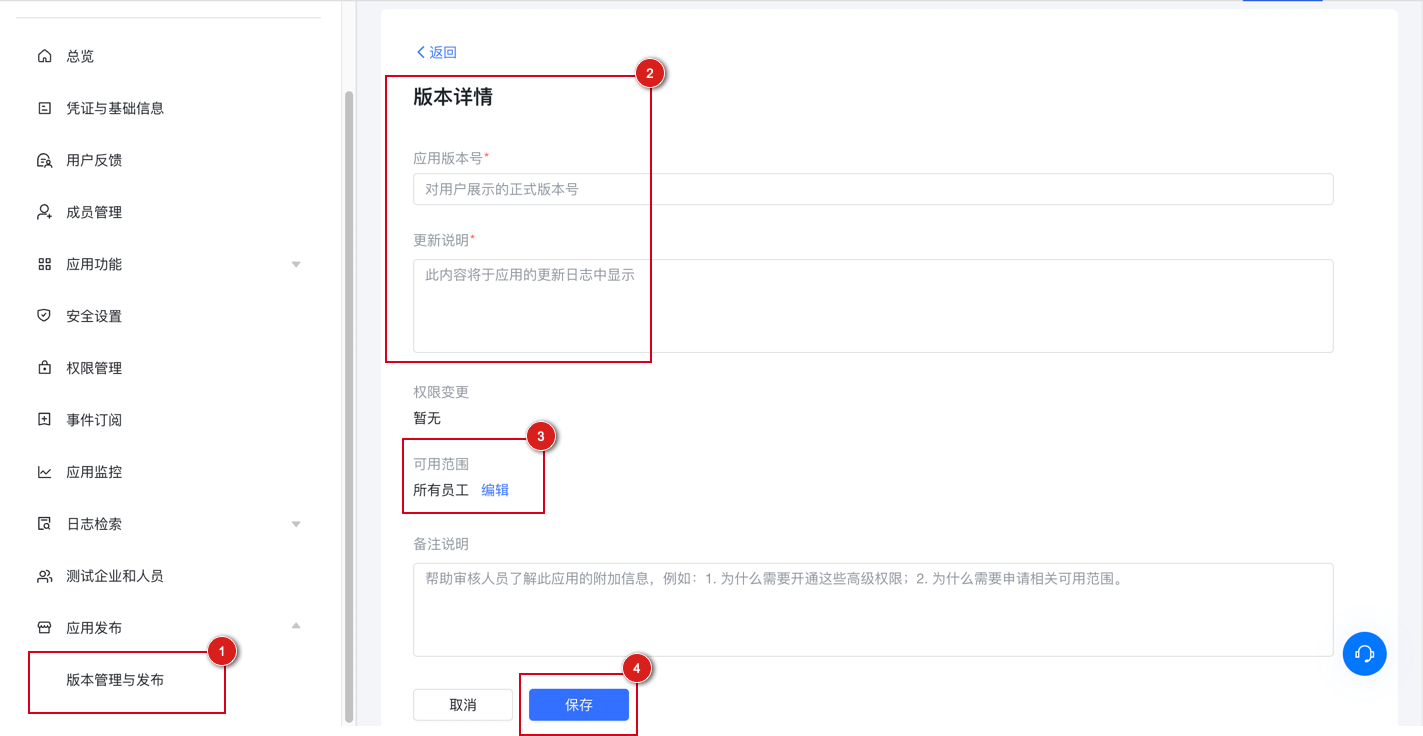Screen dimensions: 1423x736
Task: Select the 事件订阅 subscription icon
Action: [x=44, y=419]
